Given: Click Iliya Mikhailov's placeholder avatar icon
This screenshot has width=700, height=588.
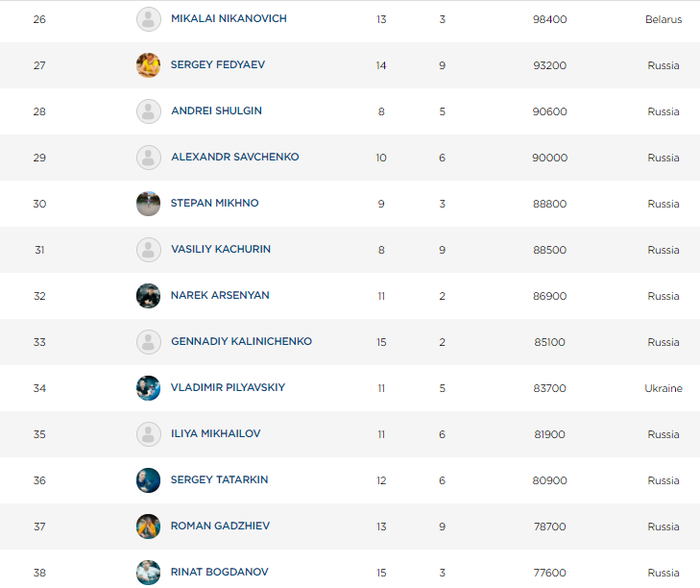Looking at the screenshot, I should 148,433.
